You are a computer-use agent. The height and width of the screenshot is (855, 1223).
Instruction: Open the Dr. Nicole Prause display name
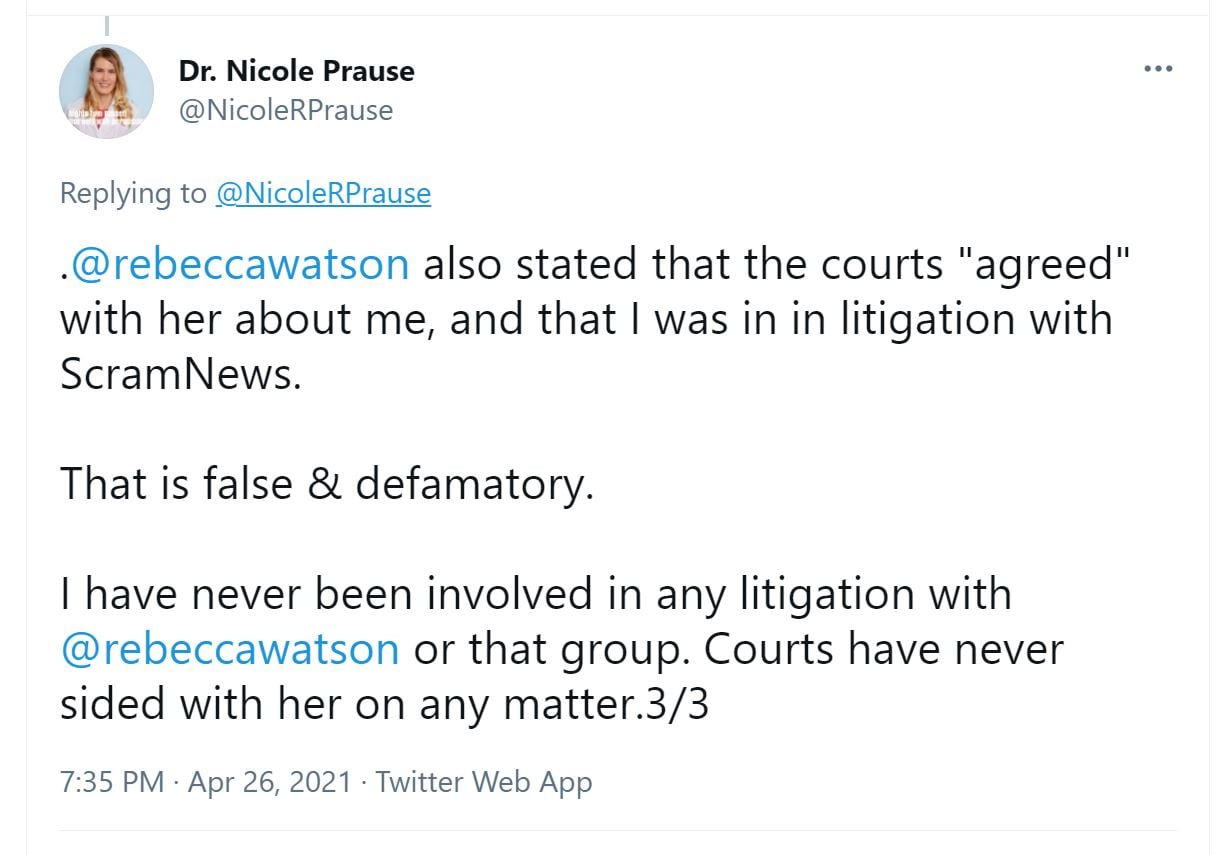click(297, 71)
